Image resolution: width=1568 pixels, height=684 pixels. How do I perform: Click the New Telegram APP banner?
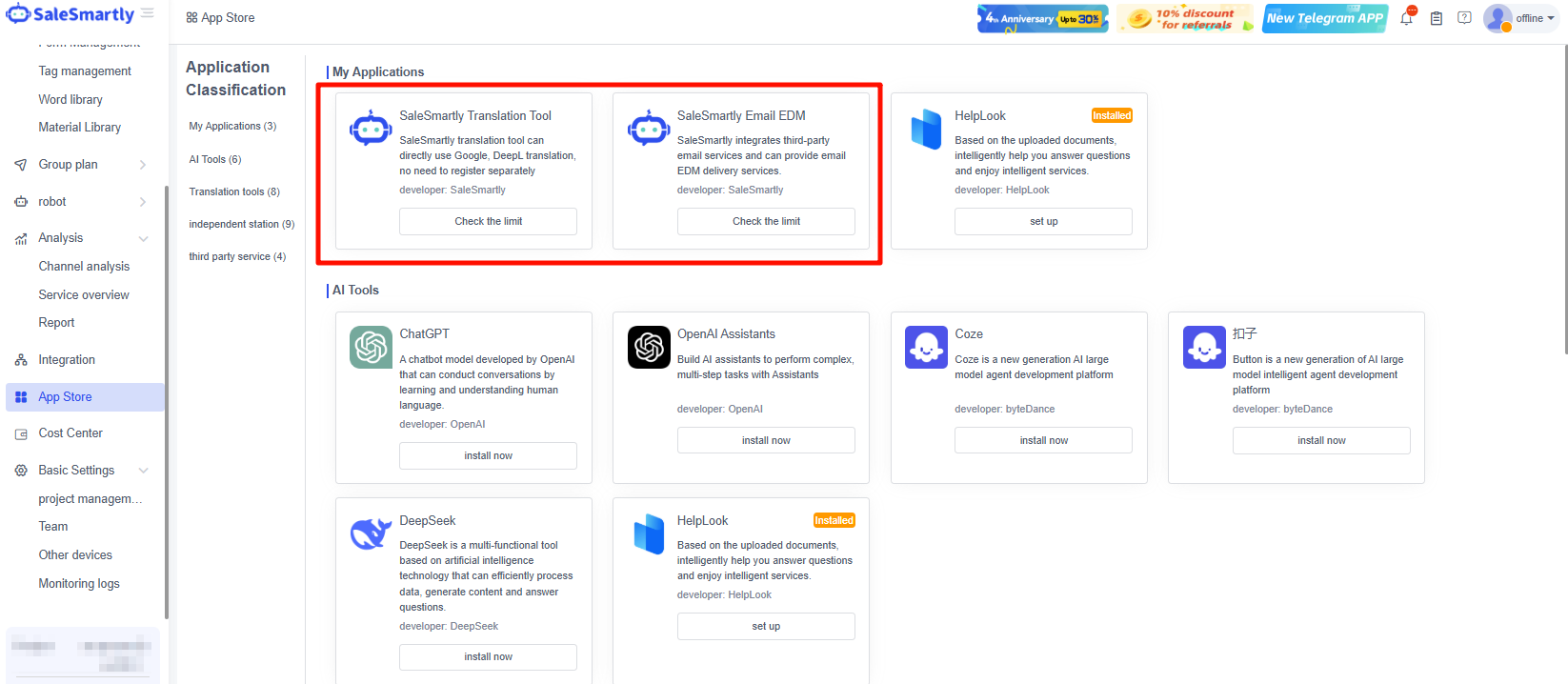[1324, 18]
